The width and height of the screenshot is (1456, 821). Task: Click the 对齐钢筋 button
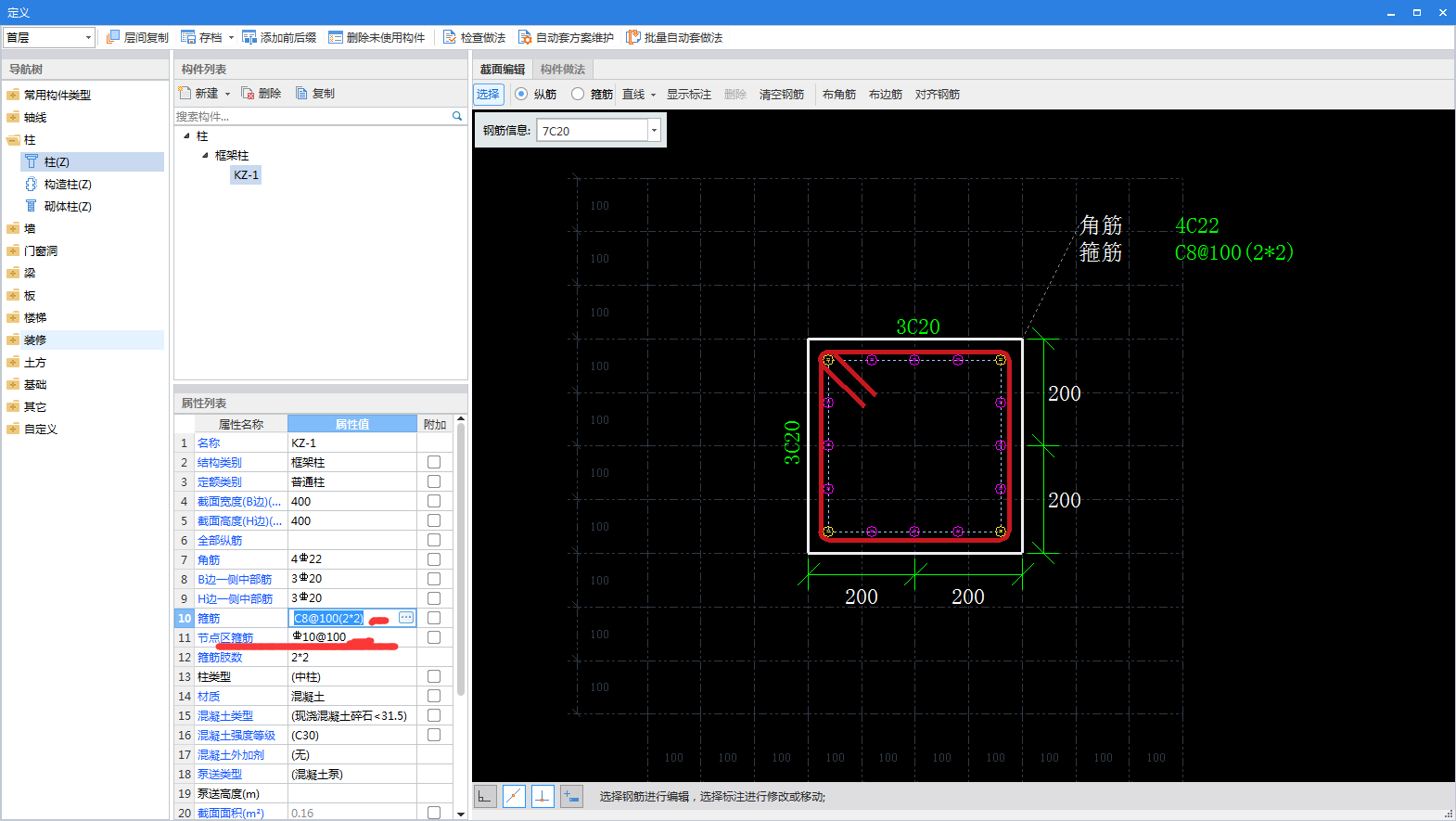938,95
